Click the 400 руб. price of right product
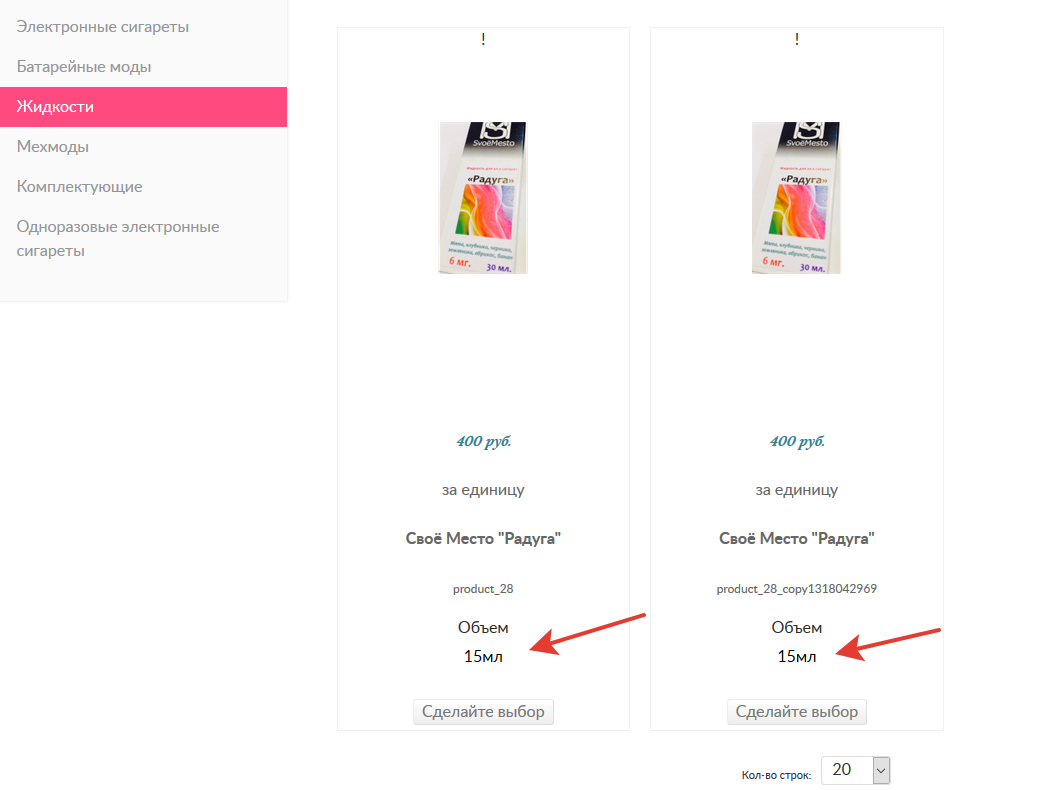Screen dimensions: 1050x790 (x=797, y=441)
